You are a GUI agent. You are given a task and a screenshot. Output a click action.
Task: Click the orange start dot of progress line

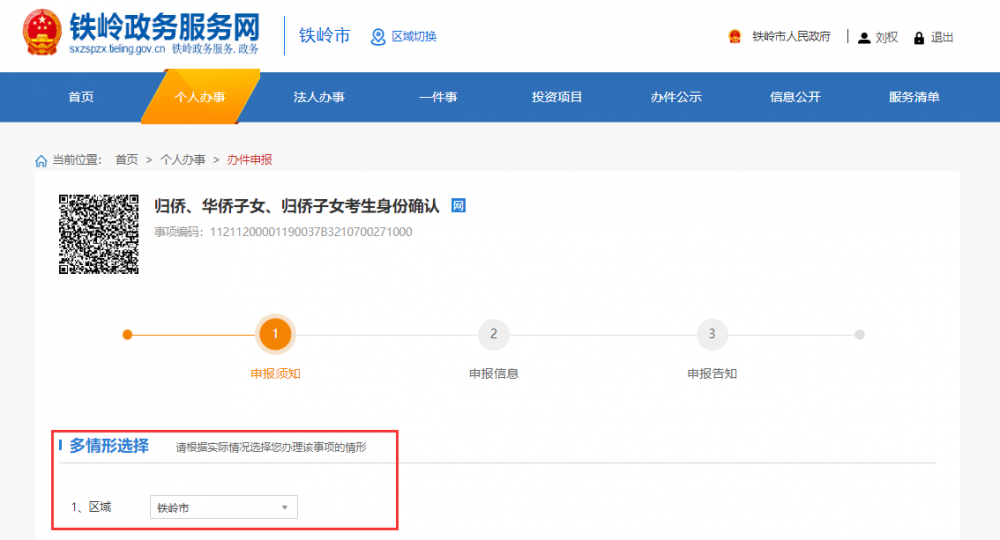[x=128, y=335]
